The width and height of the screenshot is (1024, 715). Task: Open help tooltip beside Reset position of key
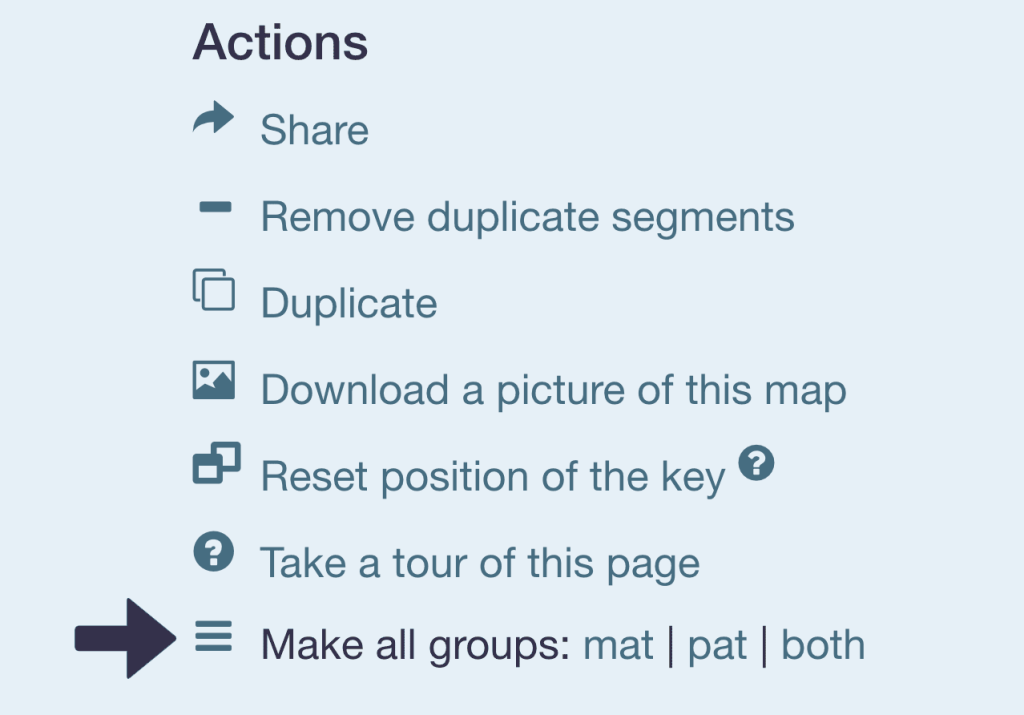click(x=757, y=463)
